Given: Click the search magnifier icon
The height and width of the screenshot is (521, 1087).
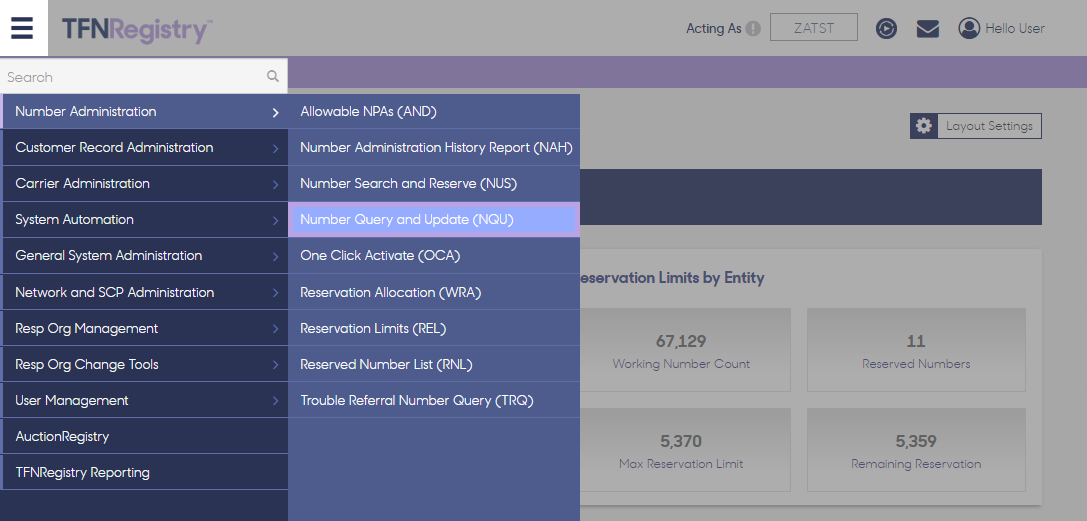Looking at the screenshot, I should (x=273, y=76).
